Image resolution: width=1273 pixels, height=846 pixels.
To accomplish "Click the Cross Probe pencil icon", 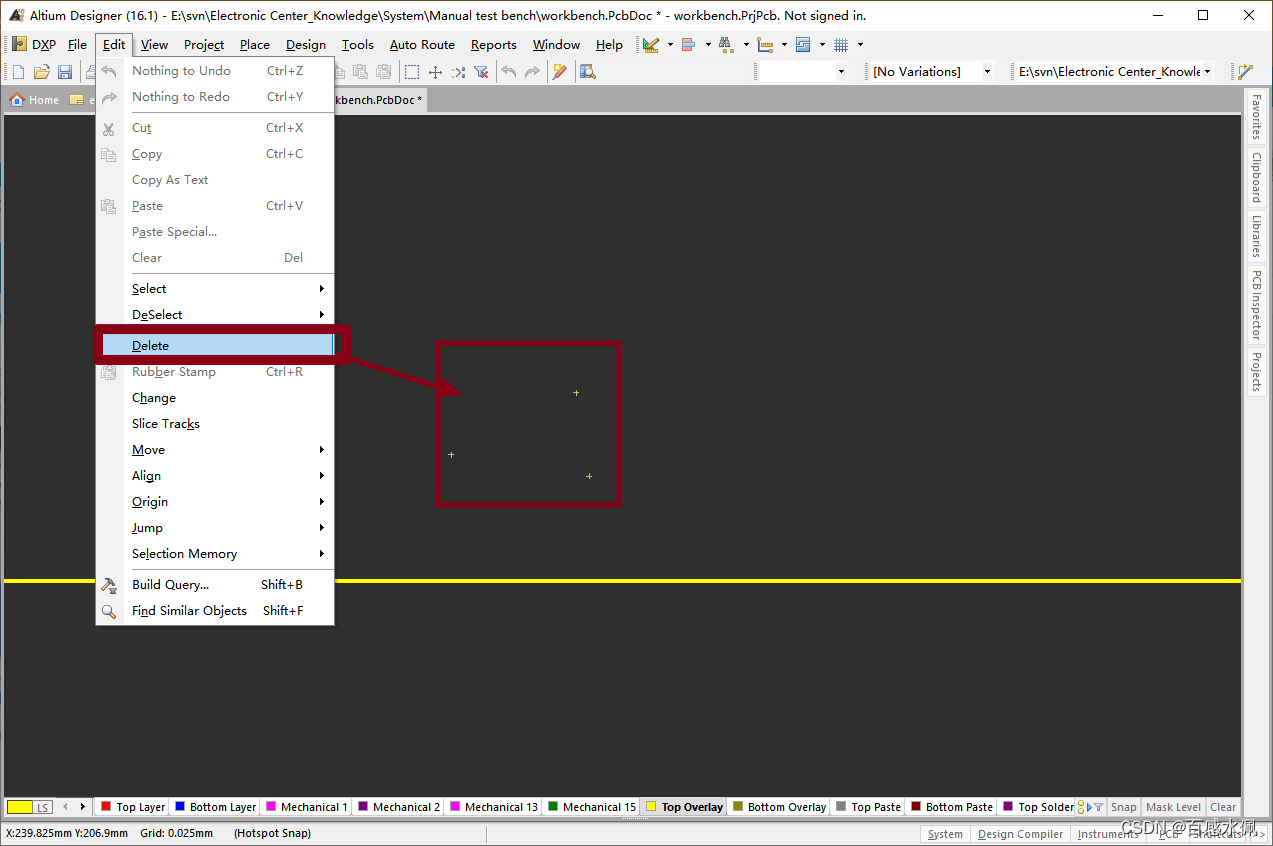I will click(x=560, y=72).
